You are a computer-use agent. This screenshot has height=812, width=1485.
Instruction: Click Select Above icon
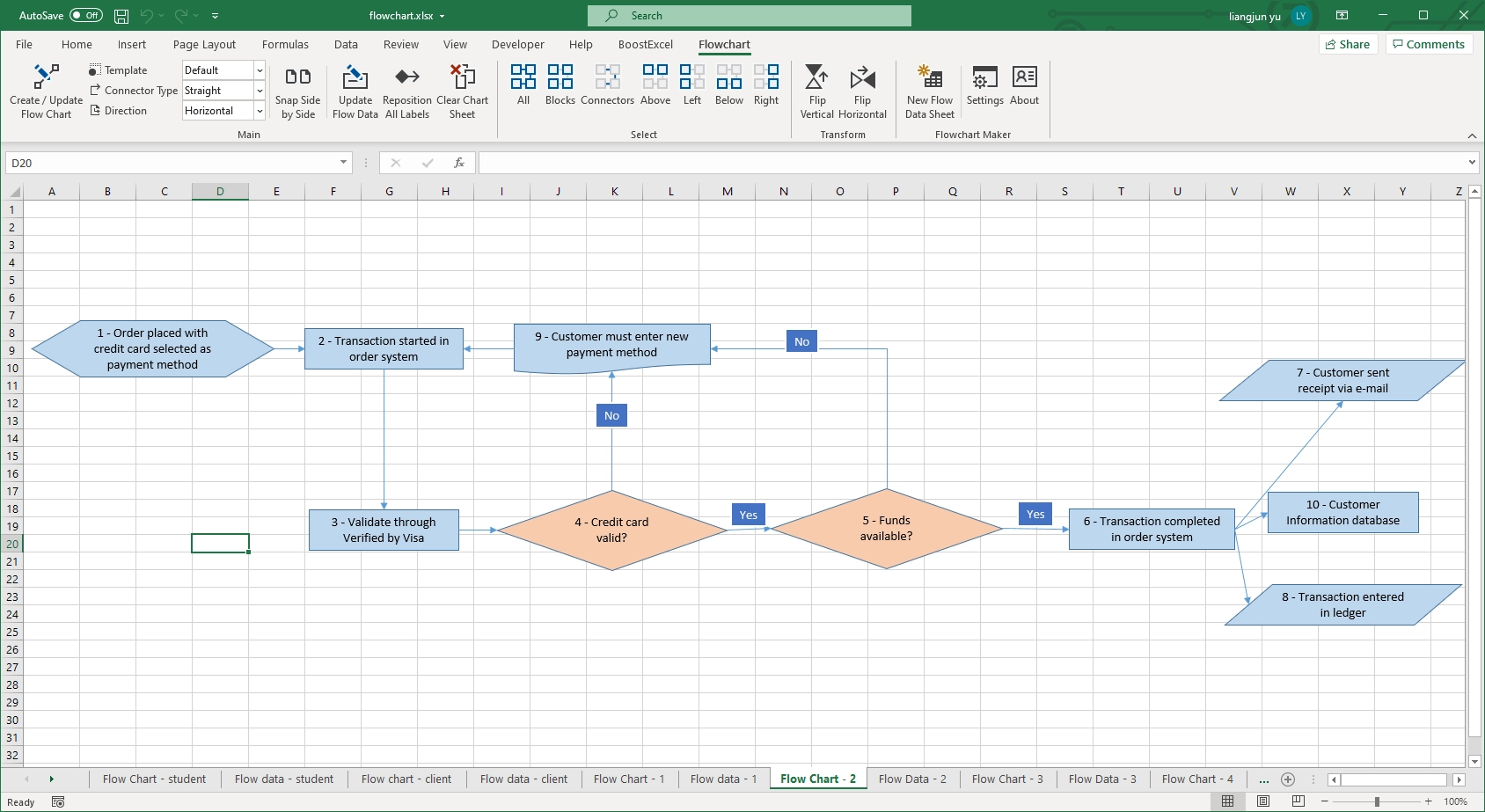click(x=655, y=77)
